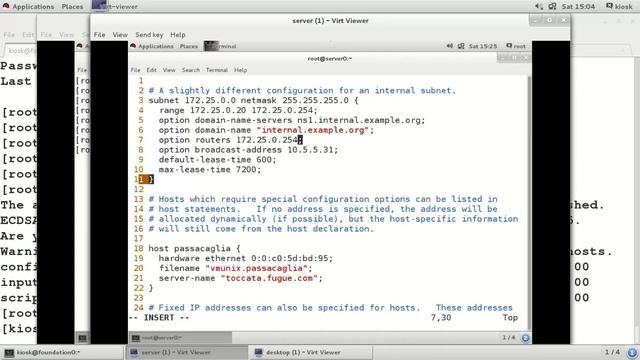Click 'default-lease-time 600' line
The width and height of the screenshot is (640, 360).
pos(217,160)
